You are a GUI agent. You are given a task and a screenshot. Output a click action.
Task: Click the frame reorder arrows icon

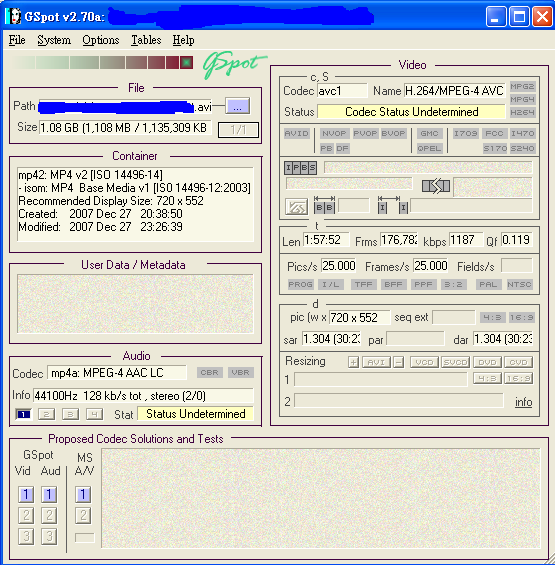(436, 186)
